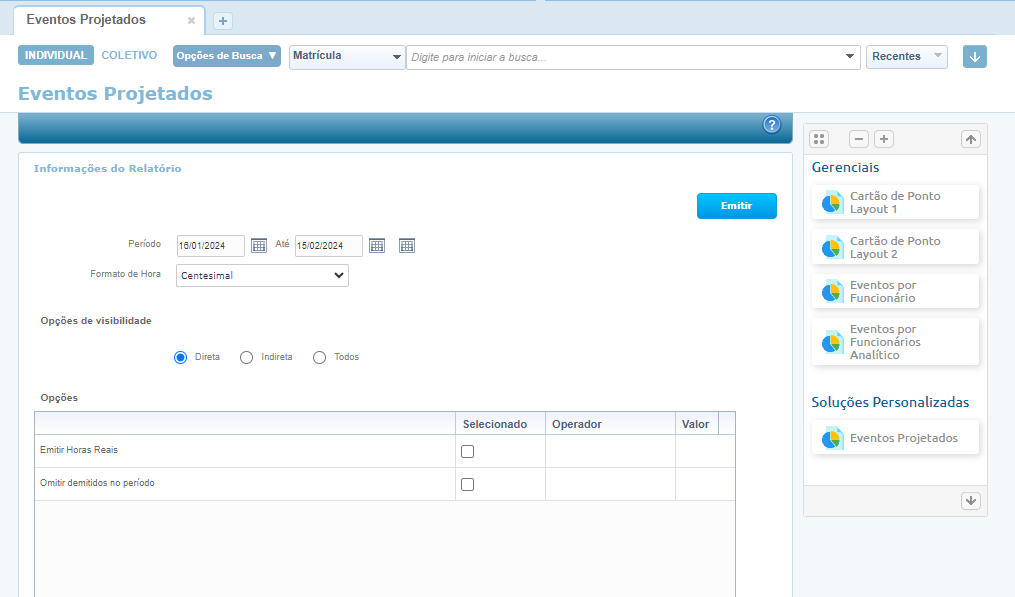The image size is (1015, 597).
Task: Click the blue down arrow next to Recentes
Action: (x=975, y=57)
